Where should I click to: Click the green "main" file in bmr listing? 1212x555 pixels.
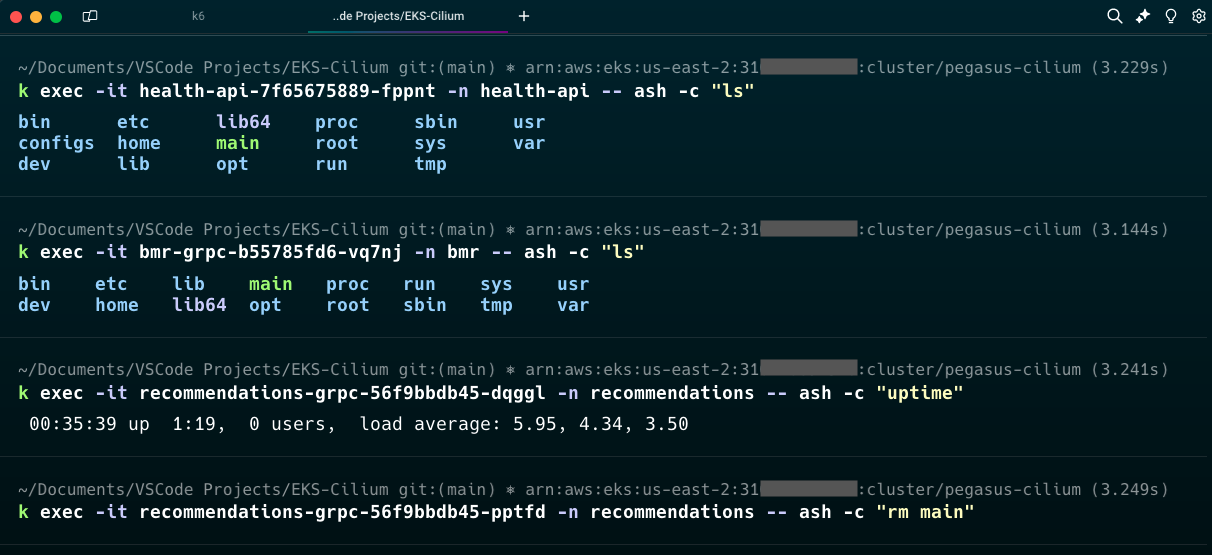270,284
